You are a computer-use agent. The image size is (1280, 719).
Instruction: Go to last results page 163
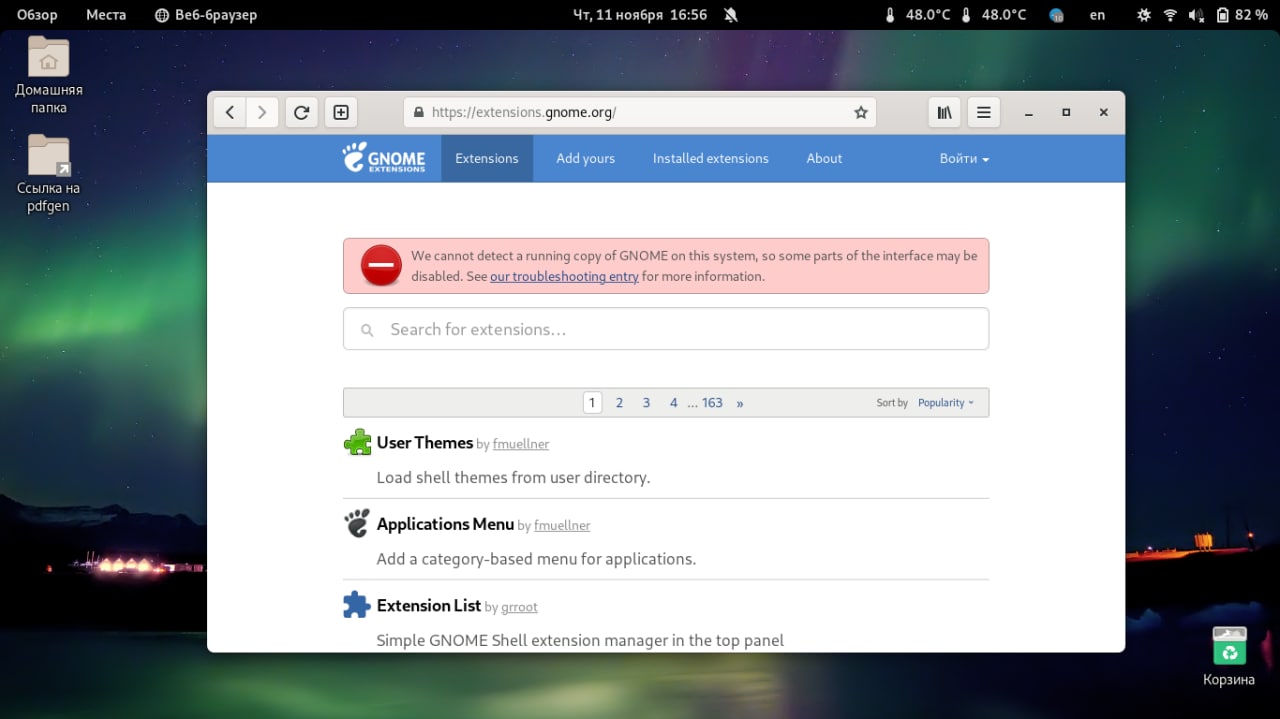712,403
